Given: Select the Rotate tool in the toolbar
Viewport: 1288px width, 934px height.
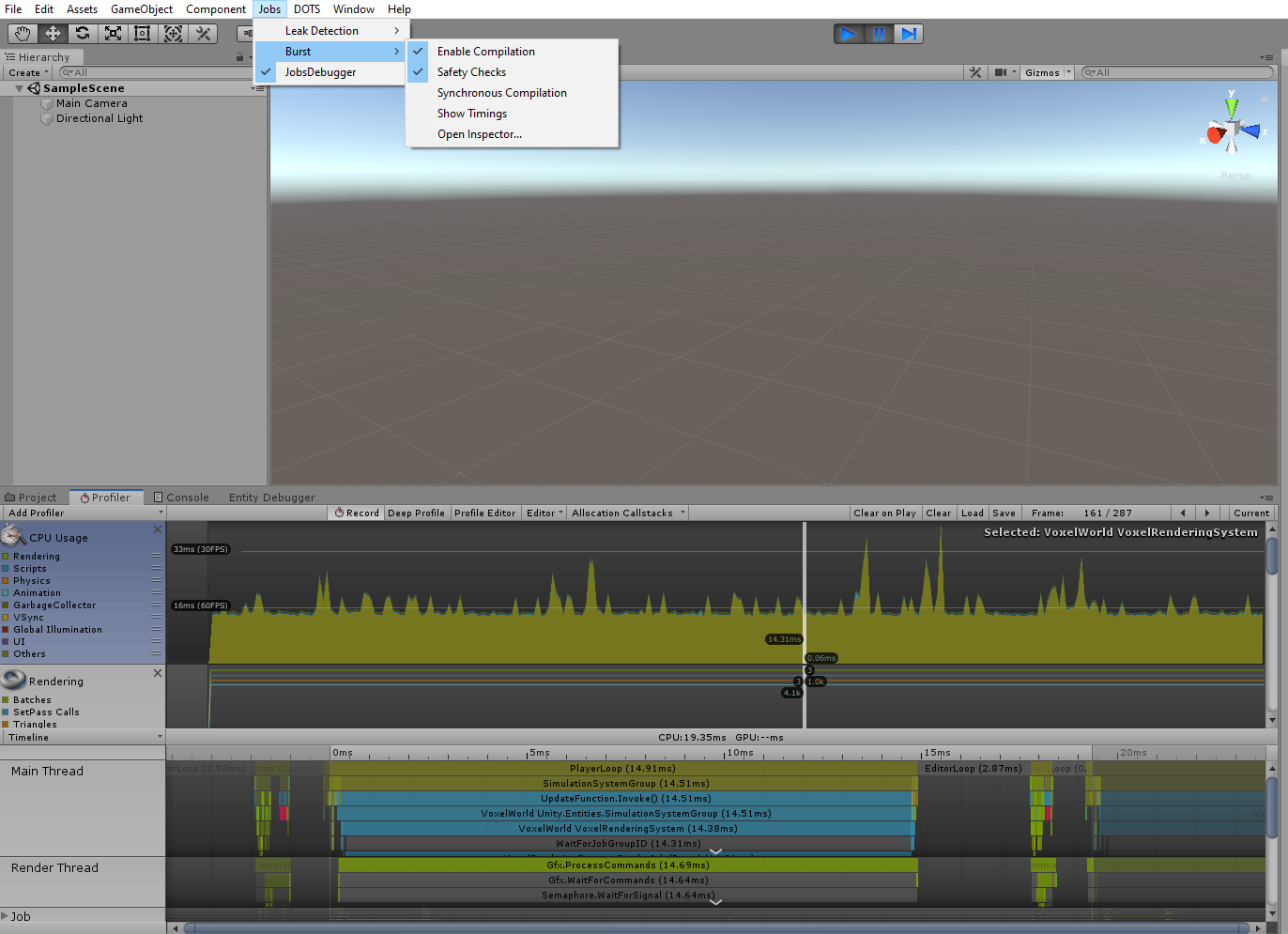Looking at the screenshot, I should tap(83, 34).
